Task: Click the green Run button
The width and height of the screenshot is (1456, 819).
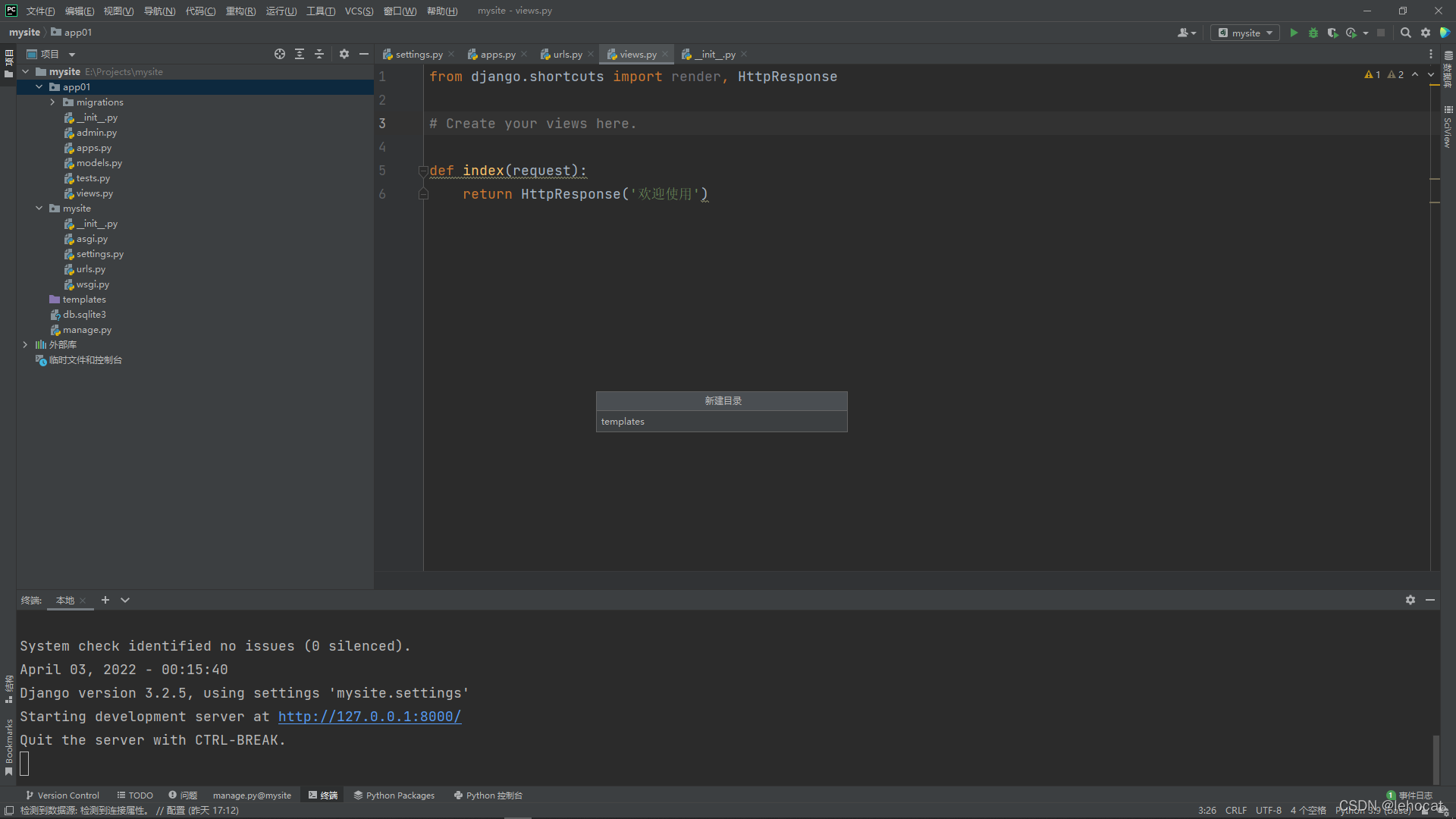Action: click(x=1294, y=33)
